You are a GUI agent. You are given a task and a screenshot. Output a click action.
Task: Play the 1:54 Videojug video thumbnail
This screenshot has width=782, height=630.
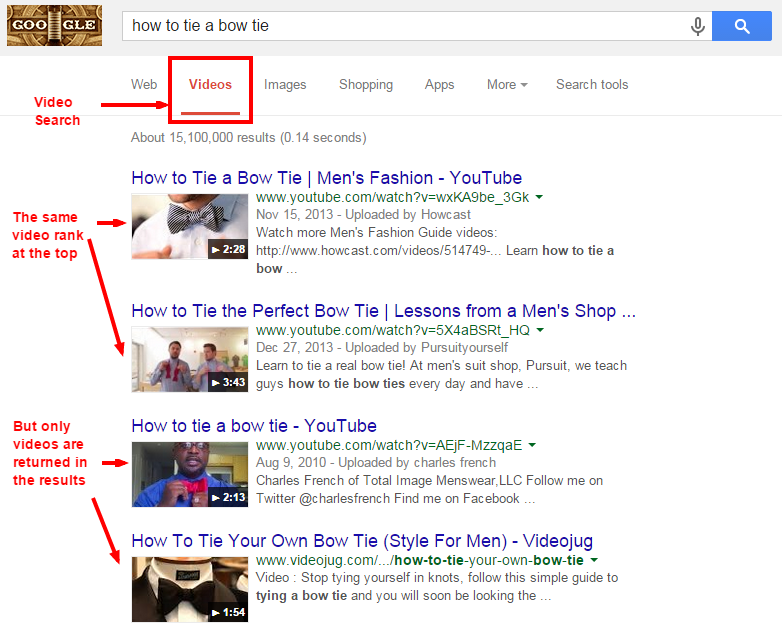(x=190, y=590)
